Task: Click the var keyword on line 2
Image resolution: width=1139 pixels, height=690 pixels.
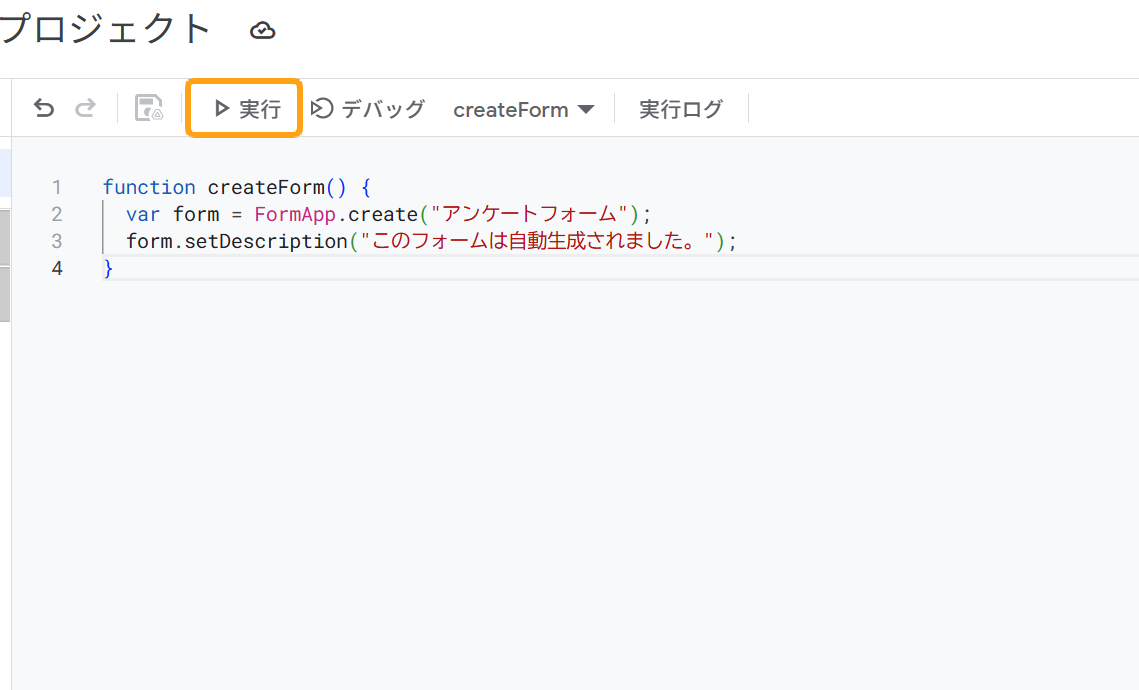Action: [x=143, y=214]
